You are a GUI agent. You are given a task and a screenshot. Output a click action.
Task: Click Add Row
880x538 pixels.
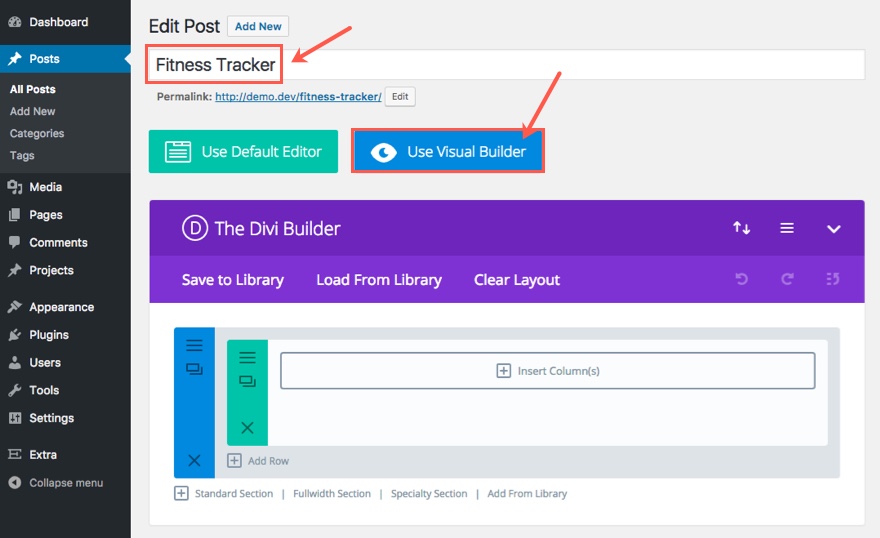point(258,461)
